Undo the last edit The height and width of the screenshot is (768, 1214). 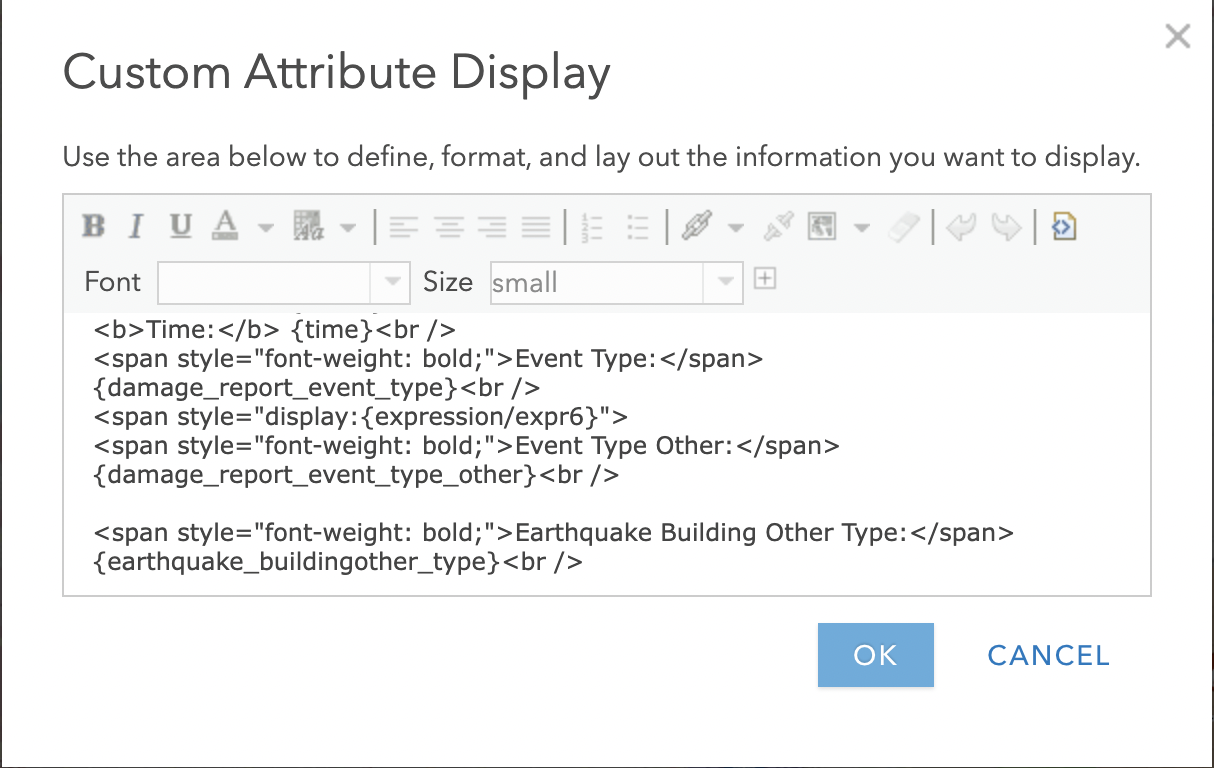click(x=960, y=227)
